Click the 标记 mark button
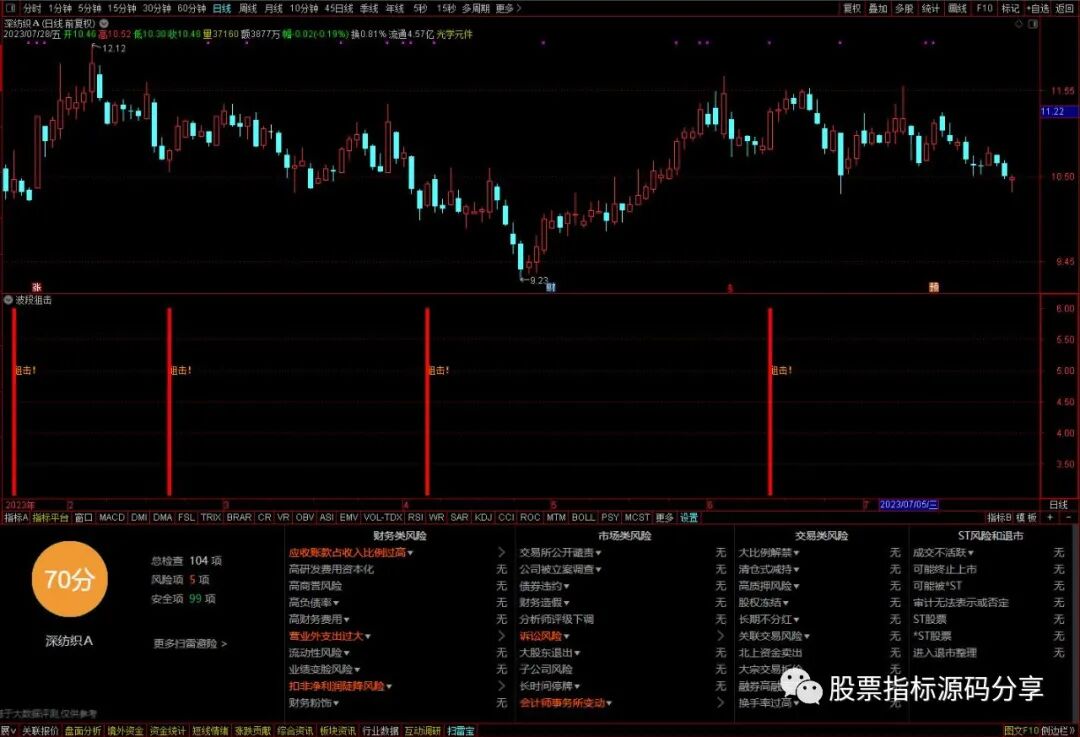1080x737 pixels. point(1010,8)
